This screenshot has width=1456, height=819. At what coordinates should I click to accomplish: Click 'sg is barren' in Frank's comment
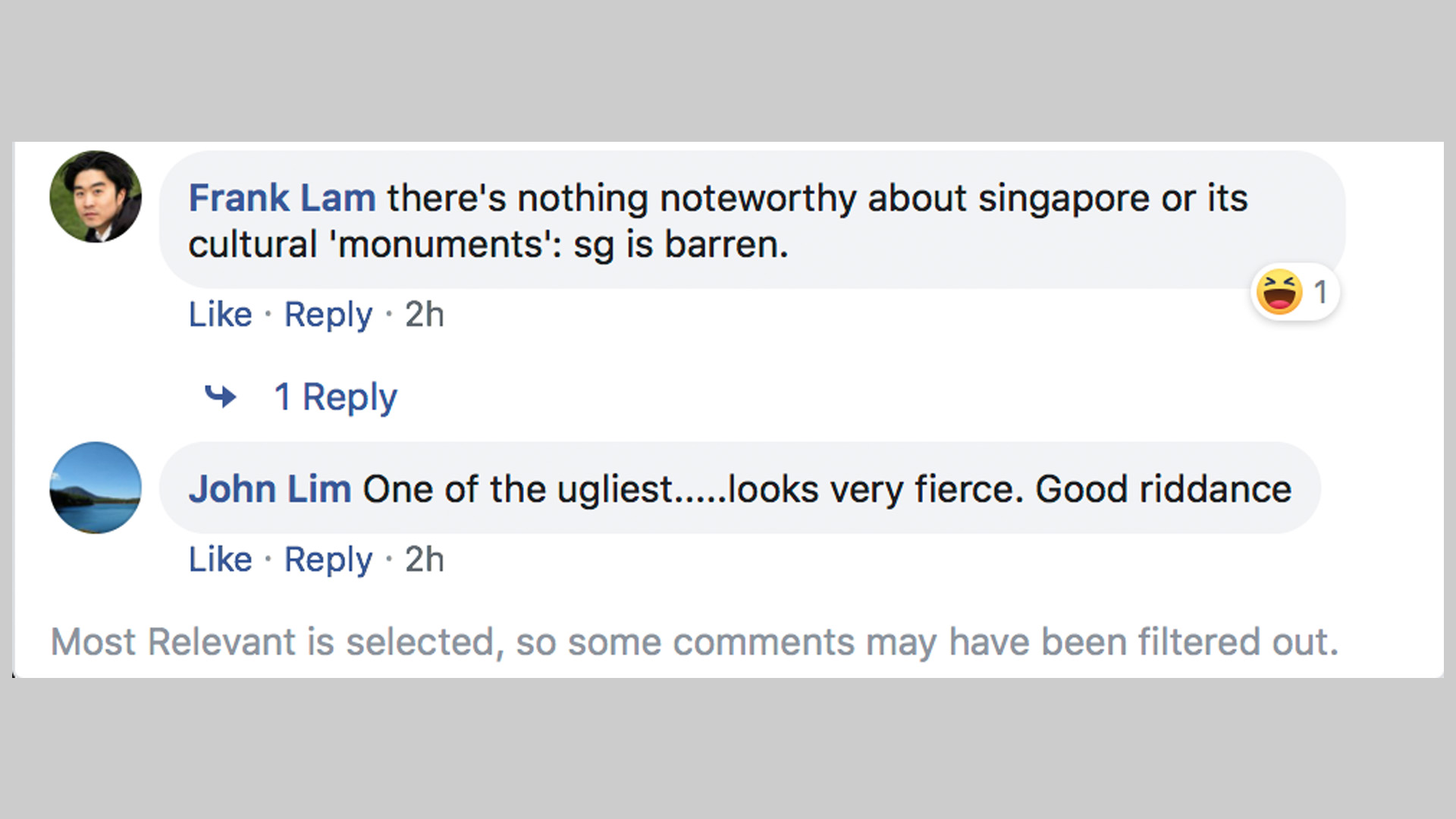coord(680,245)
